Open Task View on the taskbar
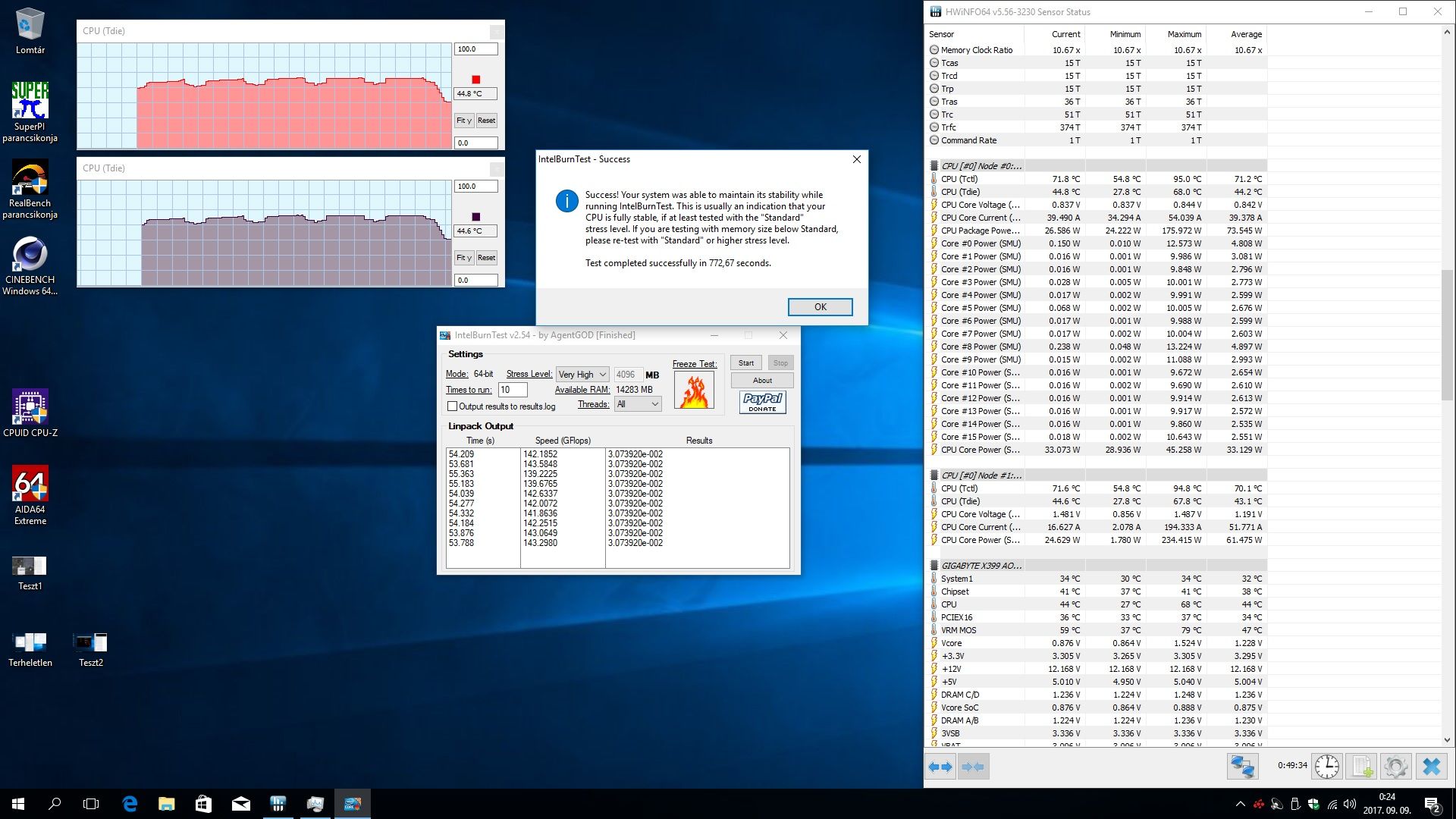Image resolution: width=1456 pixels, height=819 pixels. (91, 804)
